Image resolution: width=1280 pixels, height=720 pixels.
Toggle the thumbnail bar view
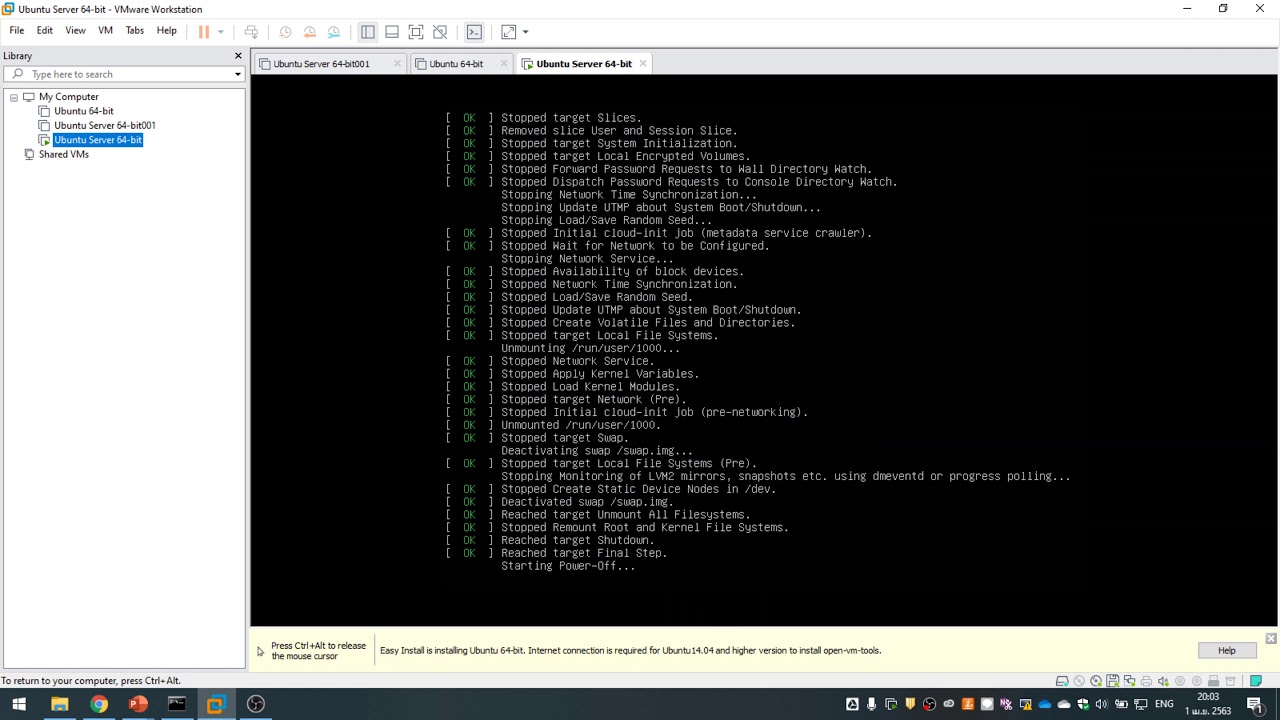tap(392, 32)
